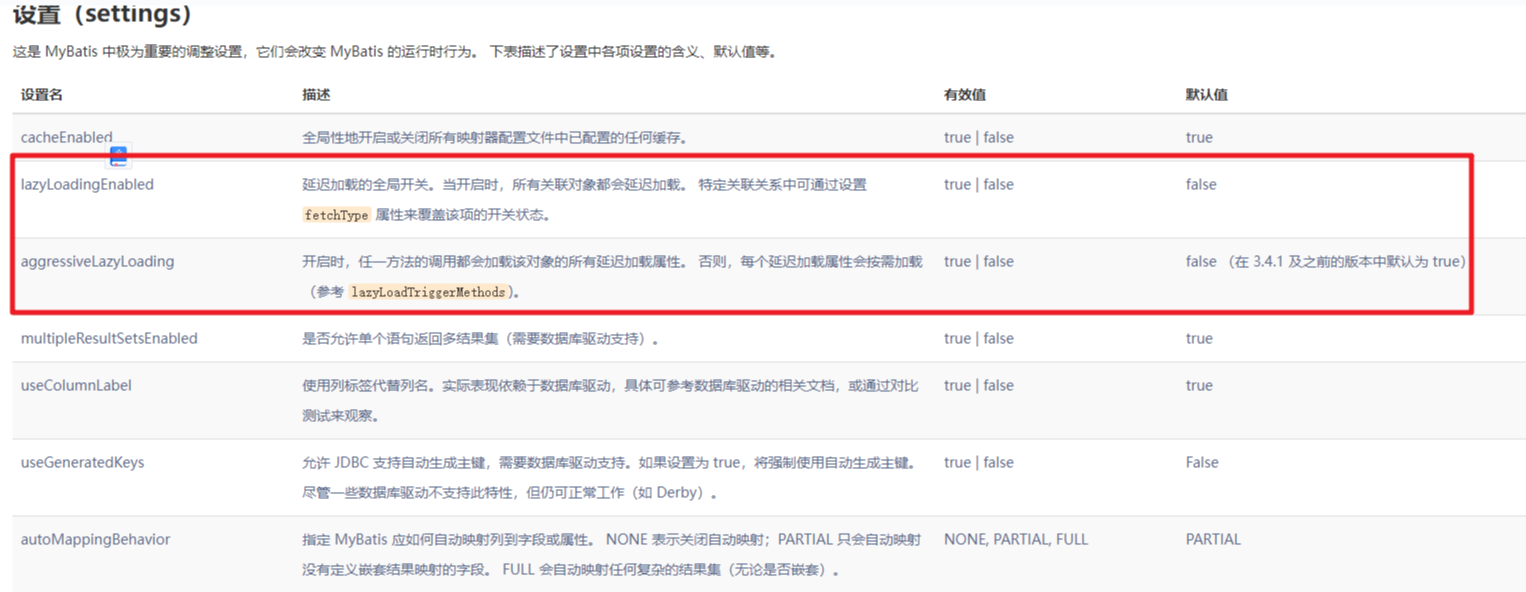Click the '设置名' column header
The image size is (1526, 592).
[x=42, y=94]
